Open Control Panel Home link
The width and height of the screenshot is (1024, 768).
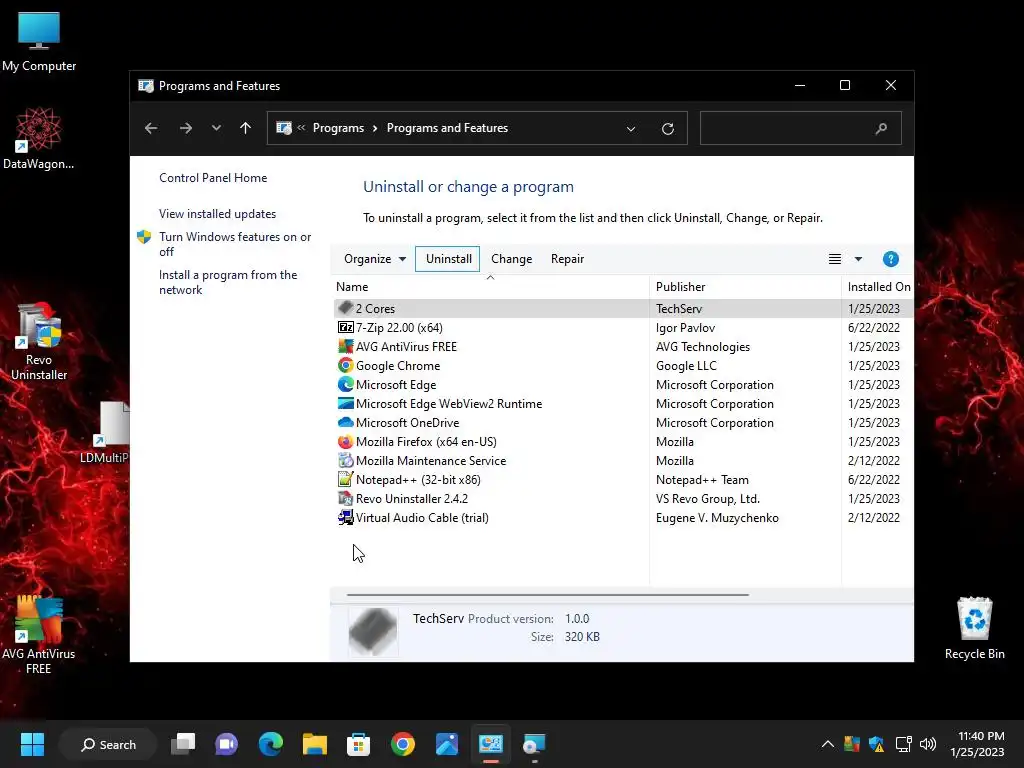213,178
